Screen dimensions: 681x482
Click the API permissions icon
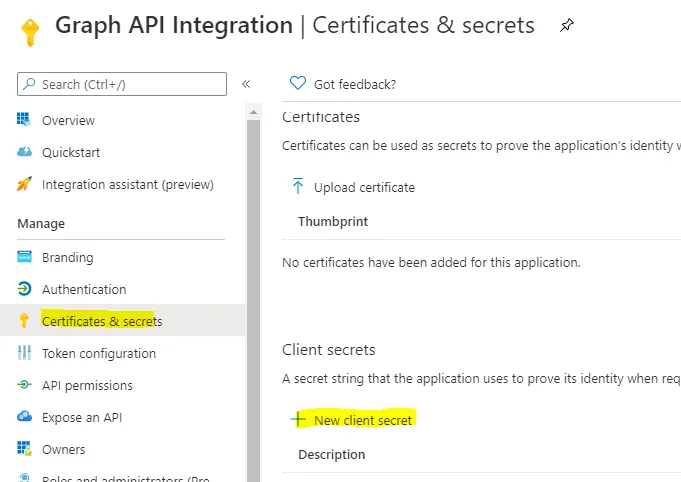24,385
